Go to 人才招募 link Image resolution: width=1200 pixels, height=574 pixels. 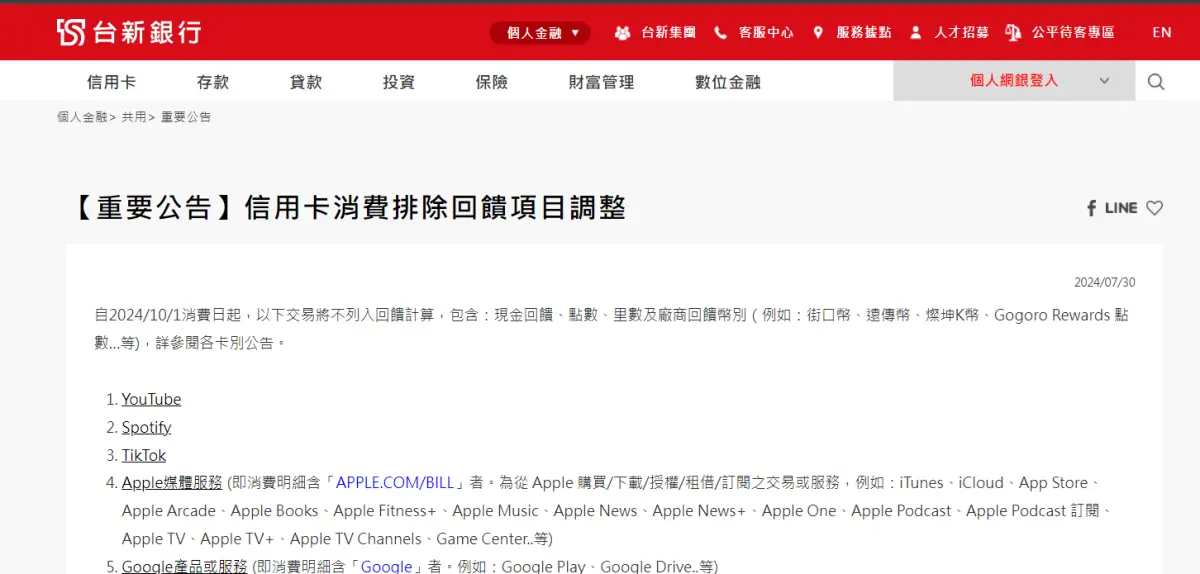(961, 33)
